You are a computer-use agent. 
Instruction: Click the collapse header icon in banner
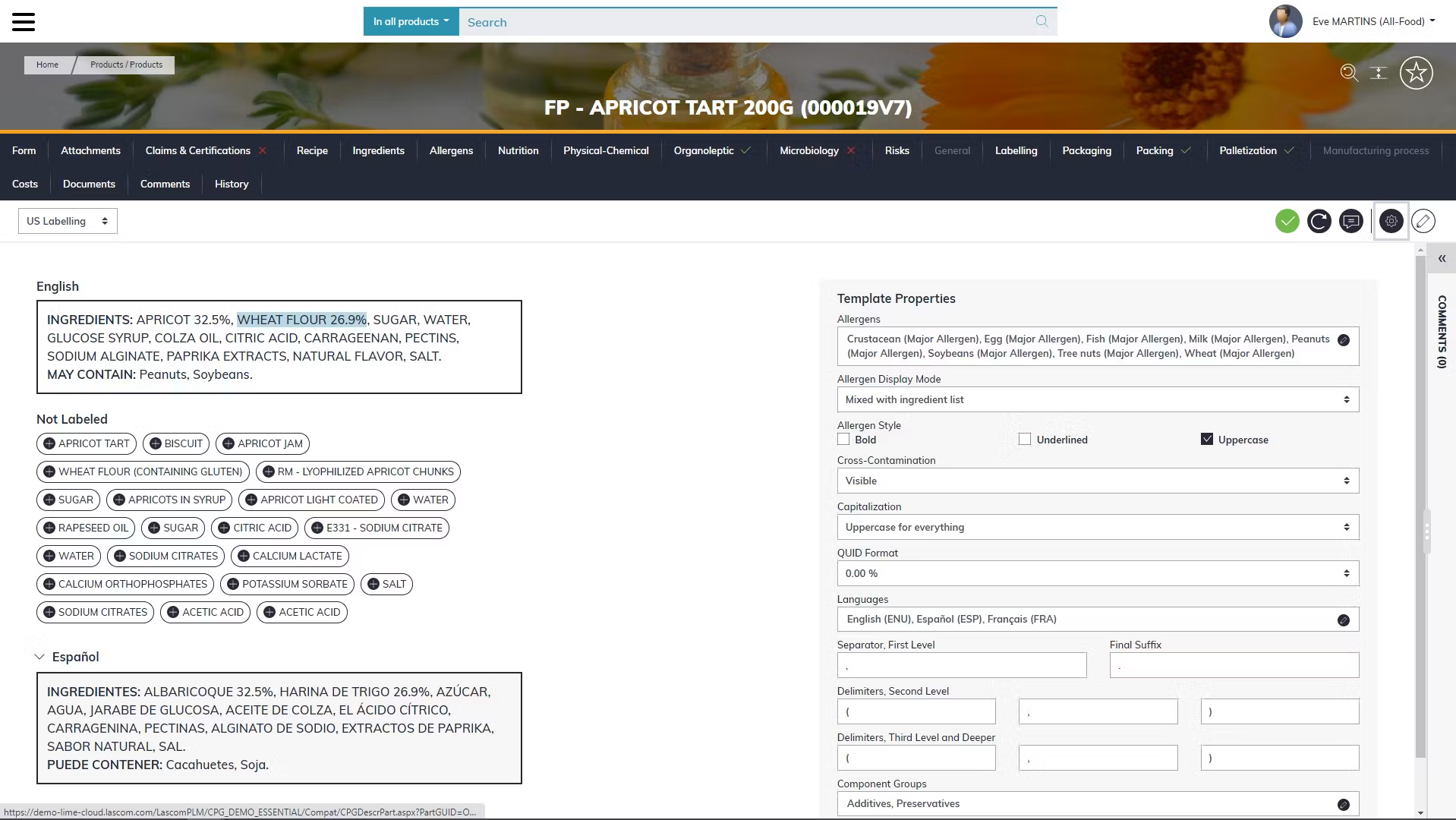1379,73
